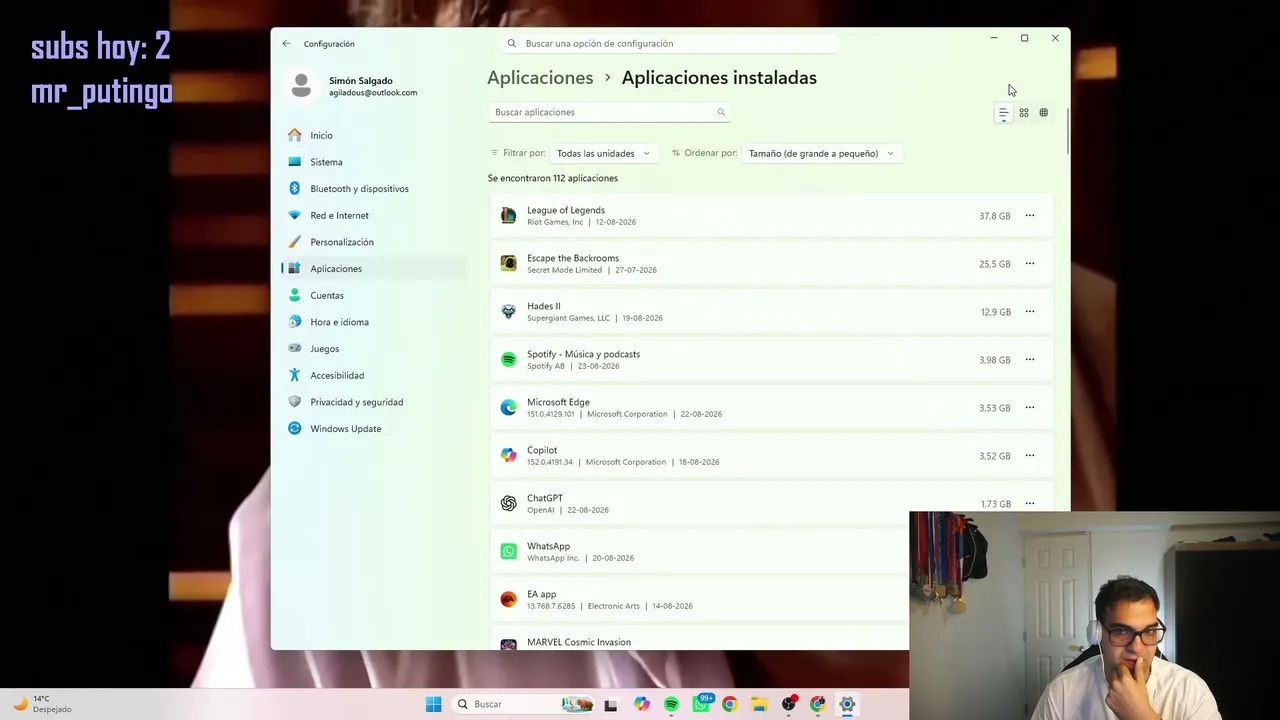Screen dimensions: 1280x720
Task: Click the ChatGPT app icon
Action: (509, 504)
